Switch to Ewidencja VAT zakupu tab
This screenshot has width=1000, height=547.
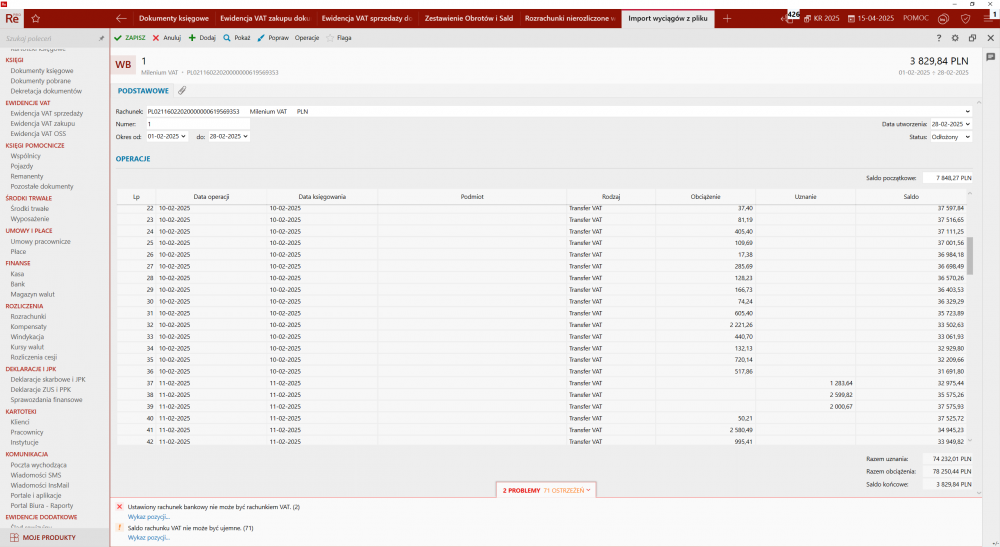pyautogui.click(x=265, y=18)
